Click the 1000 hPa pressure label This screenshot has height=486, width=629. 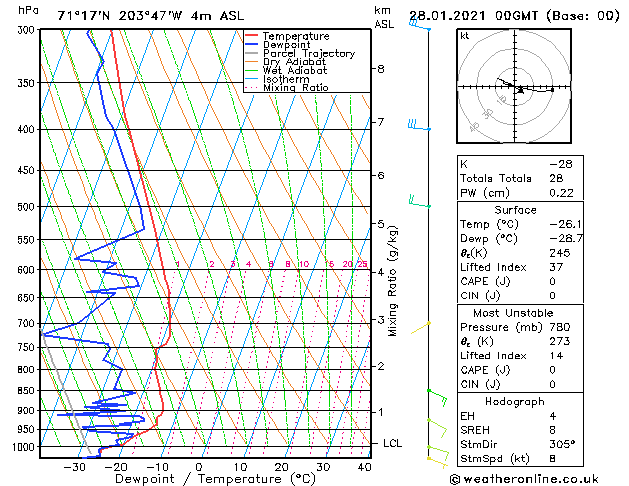tap(26, 447)
